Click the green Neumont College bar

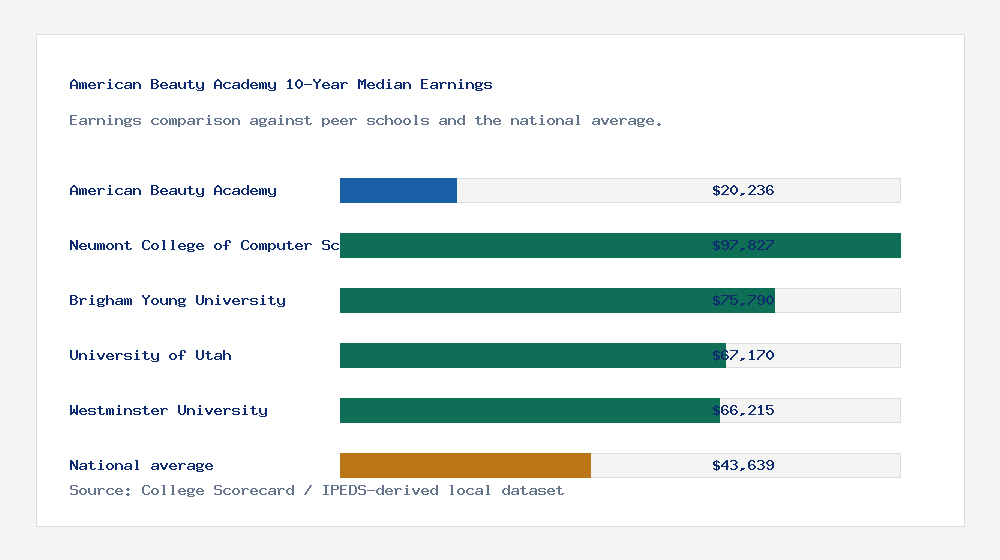620,246
